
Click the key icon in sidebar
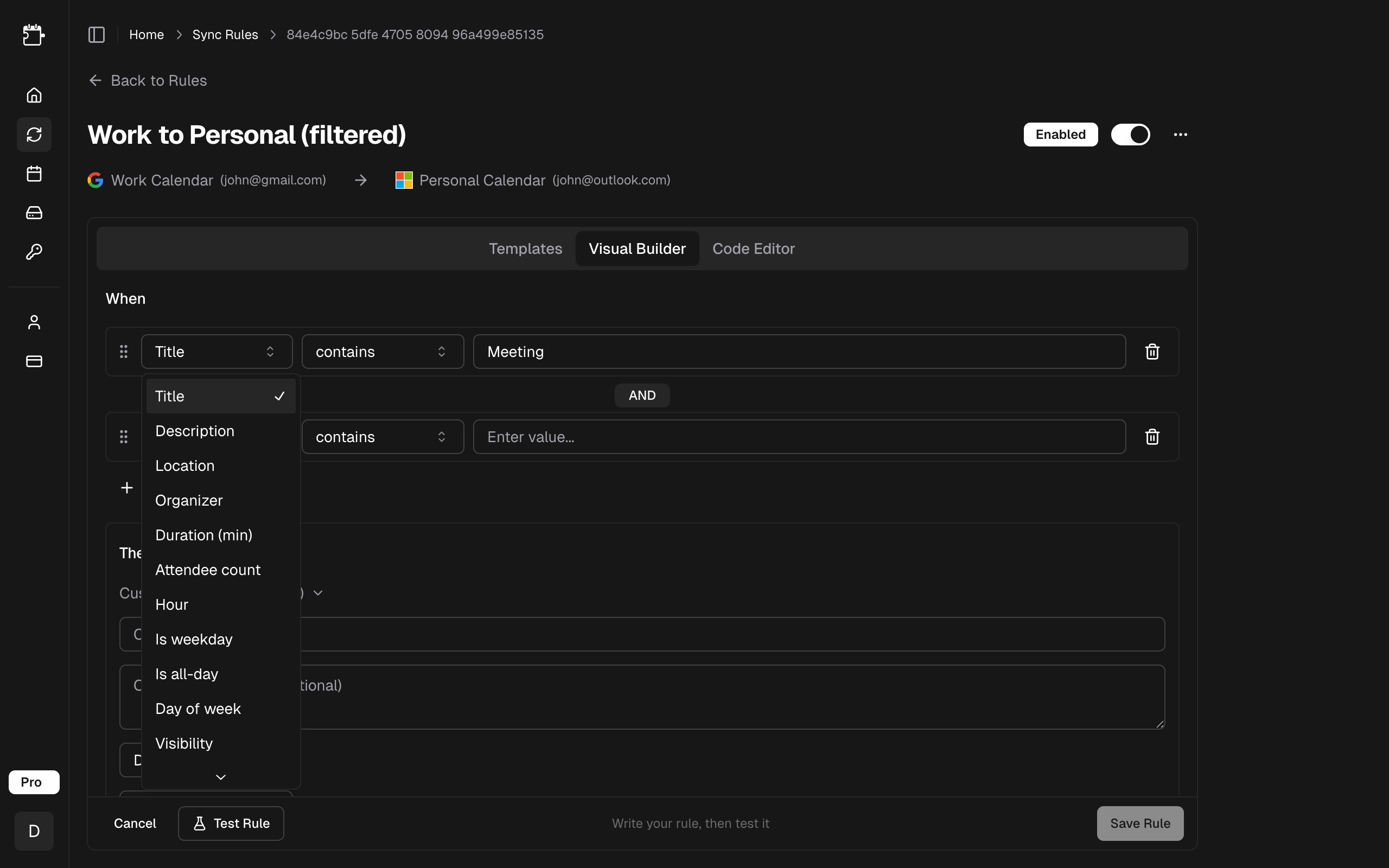tap(34, 252)
